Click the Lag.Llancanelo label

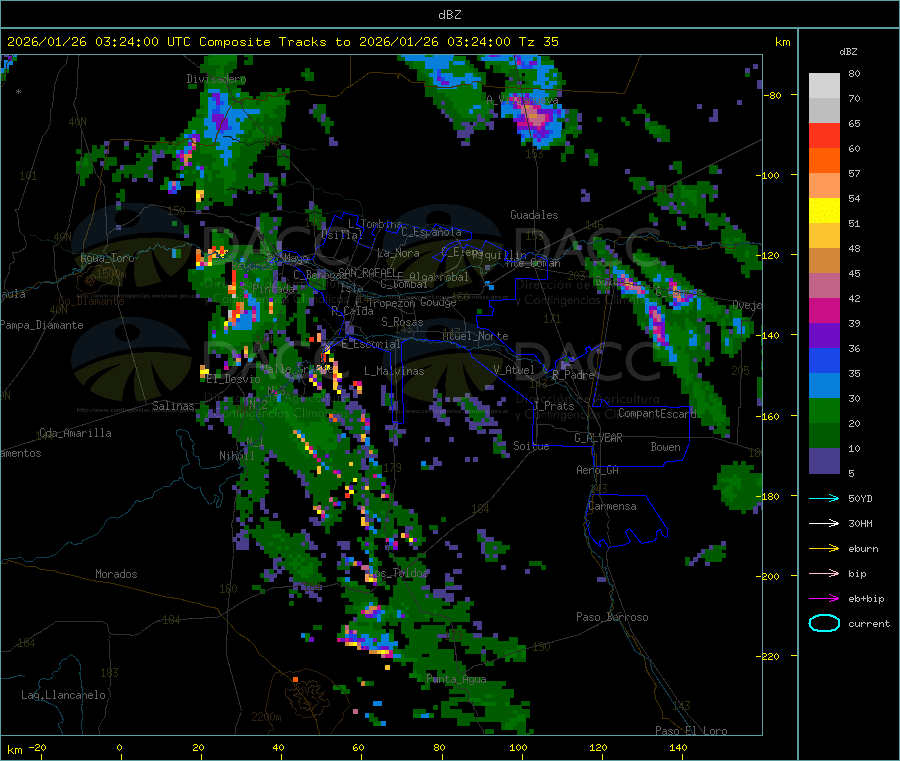(63, 695)
